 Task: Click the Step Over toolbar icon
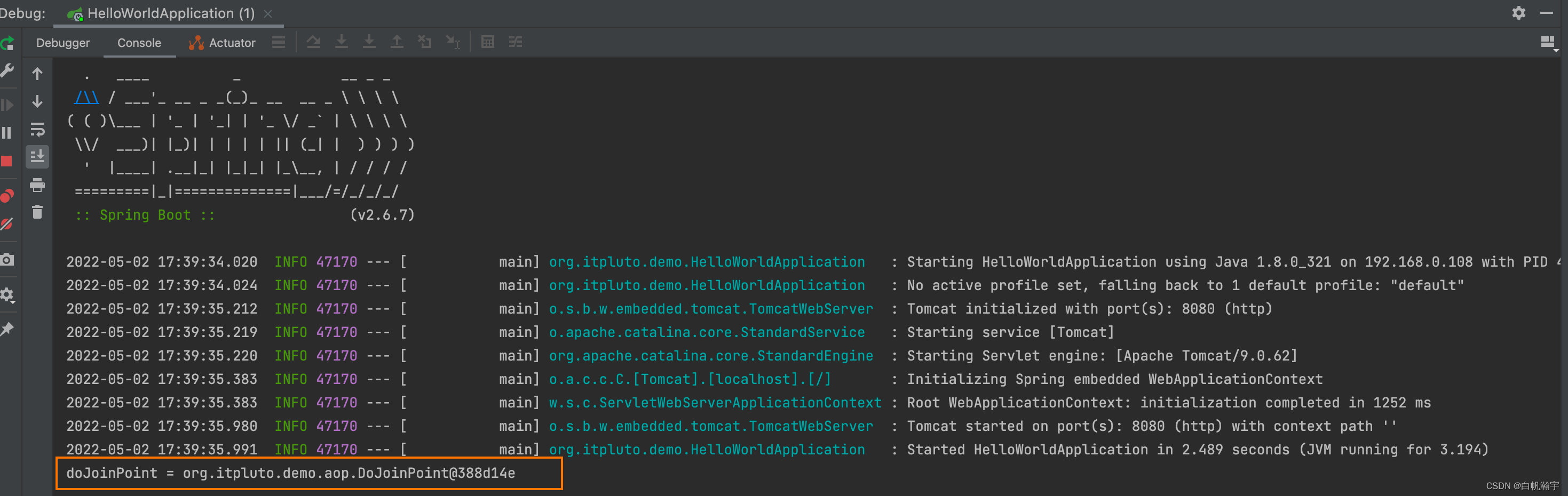tap(313, 42)
